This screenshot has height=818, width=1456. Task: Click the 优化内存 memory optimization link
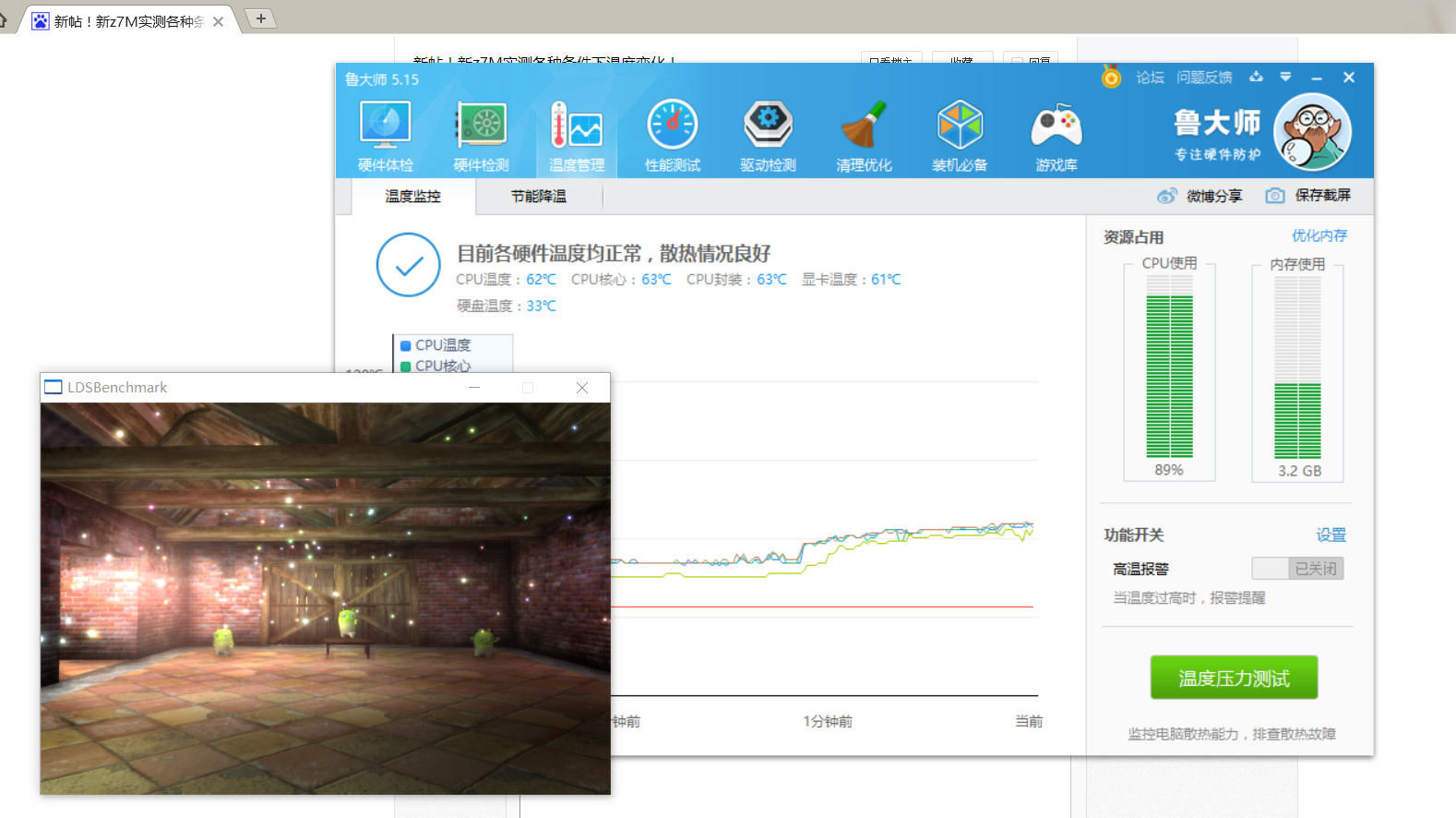click(1319, 235)
